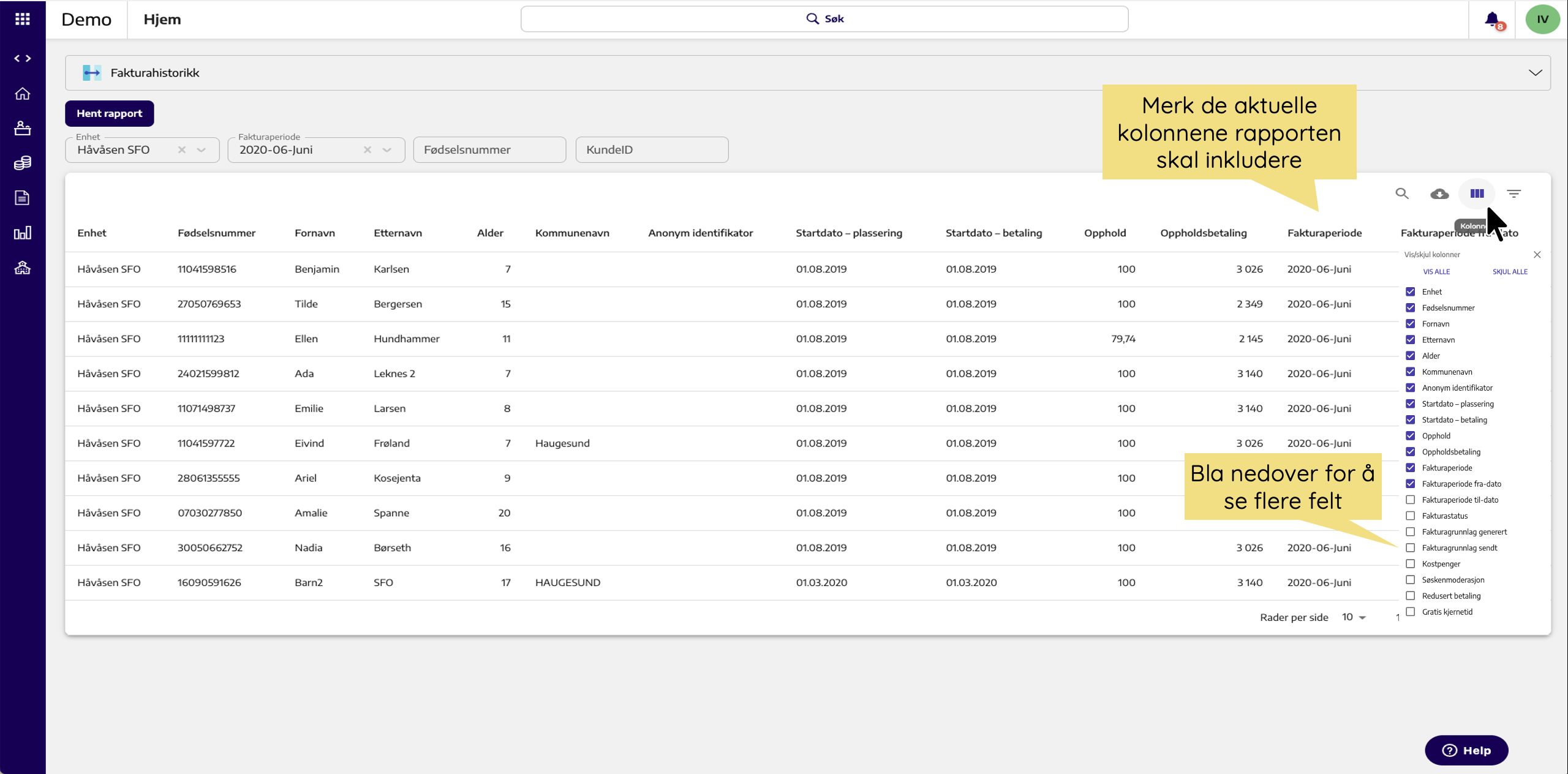Screen dimensions: 1568x774
Task: Open the sidebar institution building icon
Action: (23, 268)
